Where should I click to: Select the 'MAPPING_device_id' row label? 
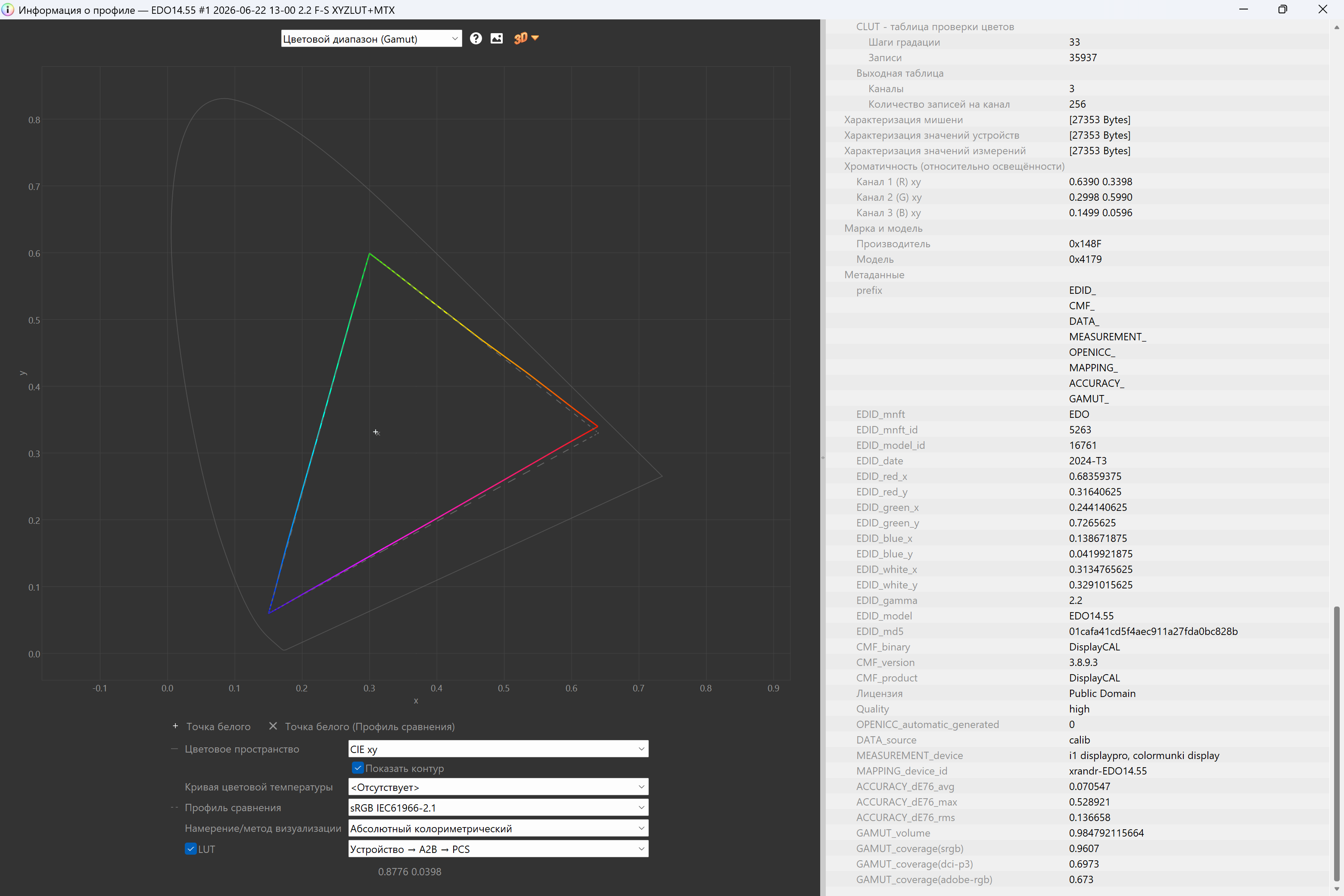point(902,771)
